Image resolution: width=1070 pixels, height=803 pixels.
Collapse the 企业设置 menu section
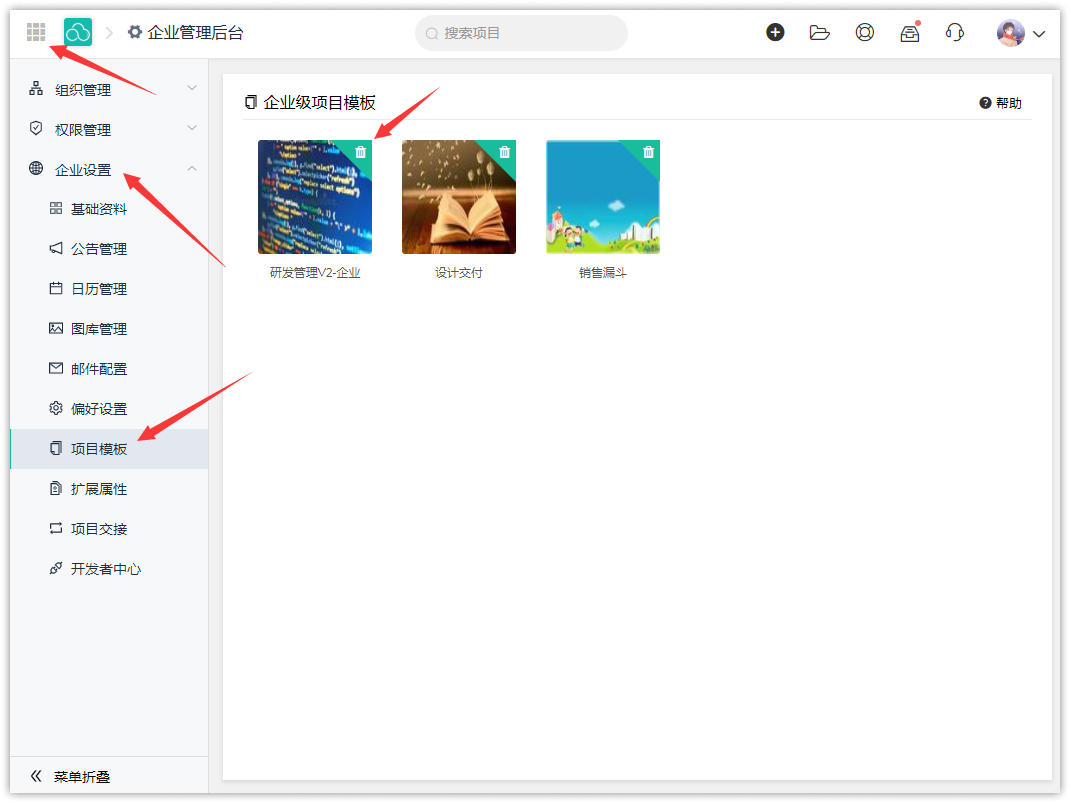[x=110, y=170]
